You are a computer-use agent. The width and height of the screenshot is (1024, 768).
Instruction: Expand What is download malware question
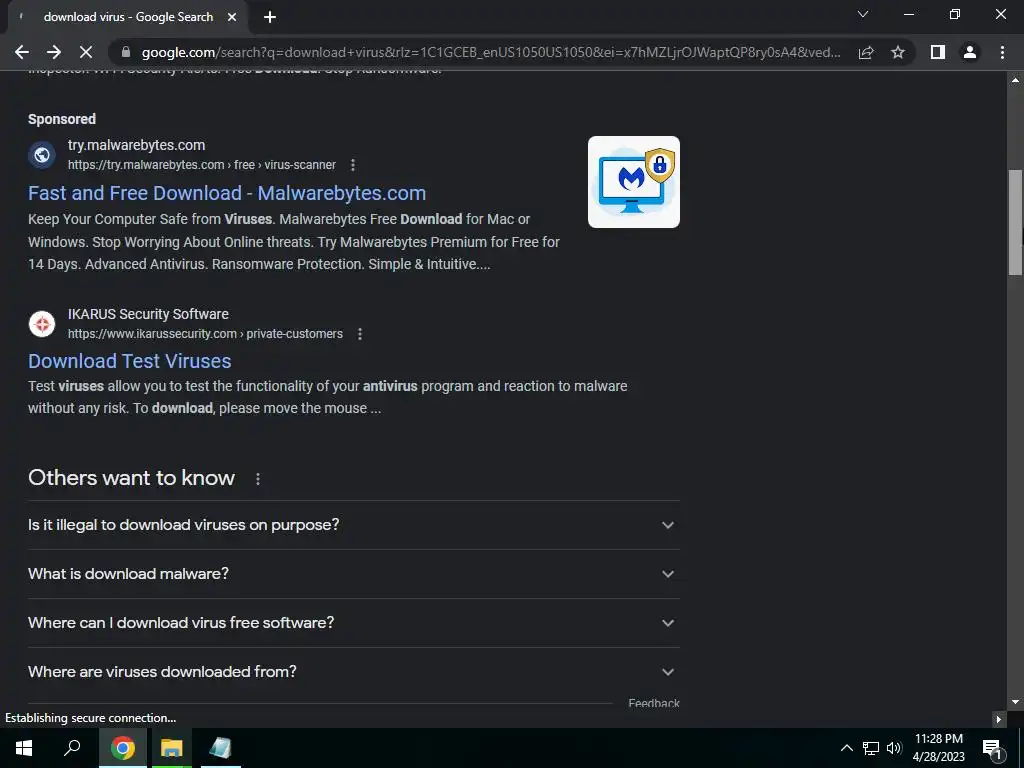(353, 574)
